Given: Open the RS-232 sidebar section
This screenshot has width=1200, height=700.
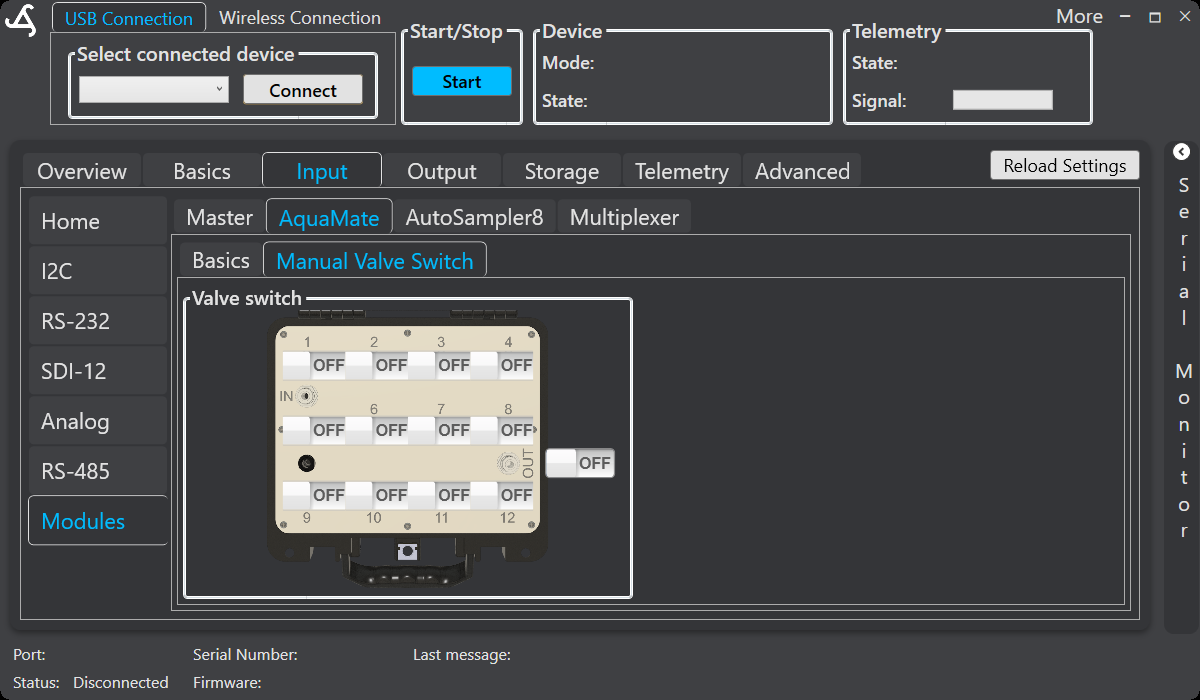Looking at the screenshot, I should pos(97,321).
